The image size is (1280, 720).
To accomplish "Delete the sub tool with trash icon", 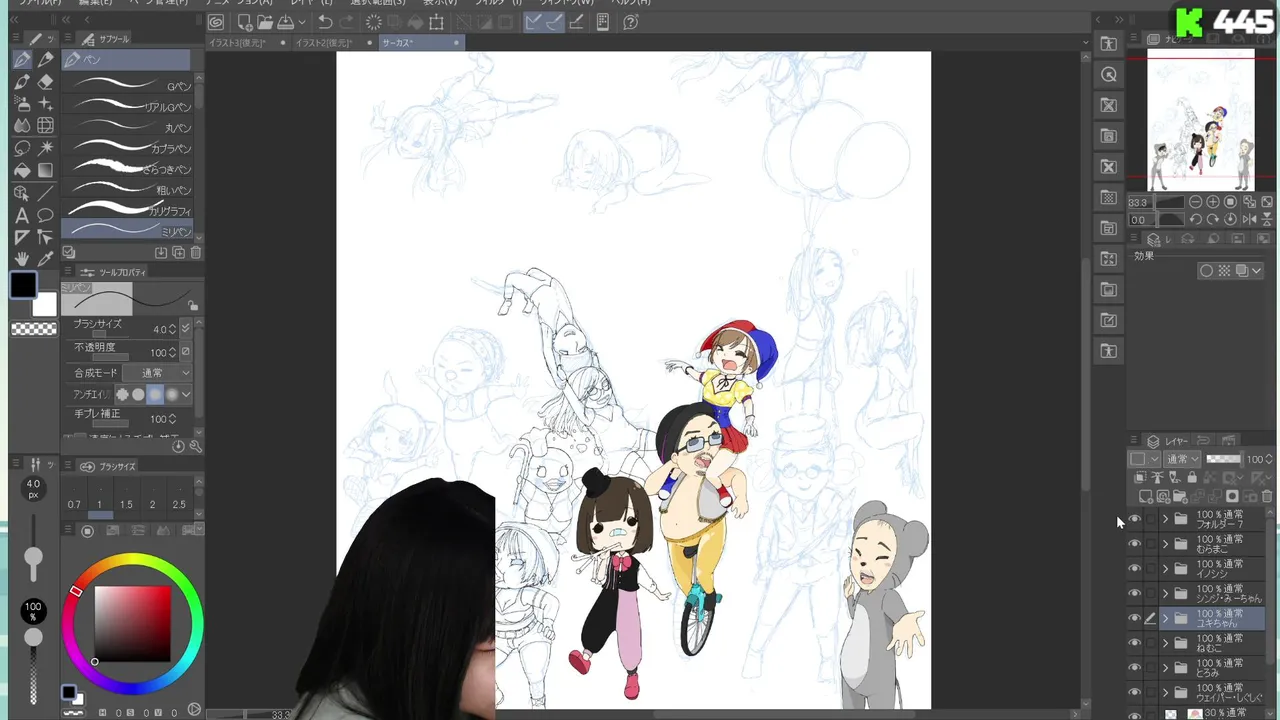I will (196, 253).
